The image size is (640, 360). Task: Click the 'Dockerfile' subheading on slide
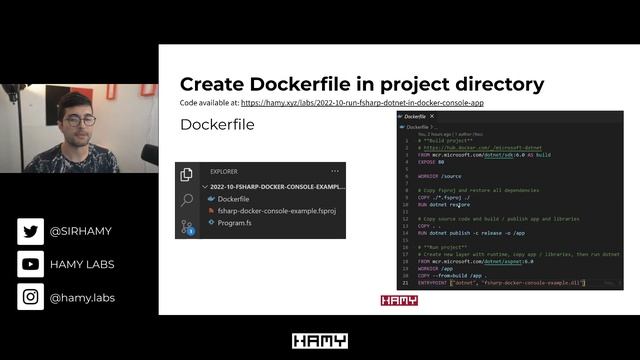click(x=217, y=124)
